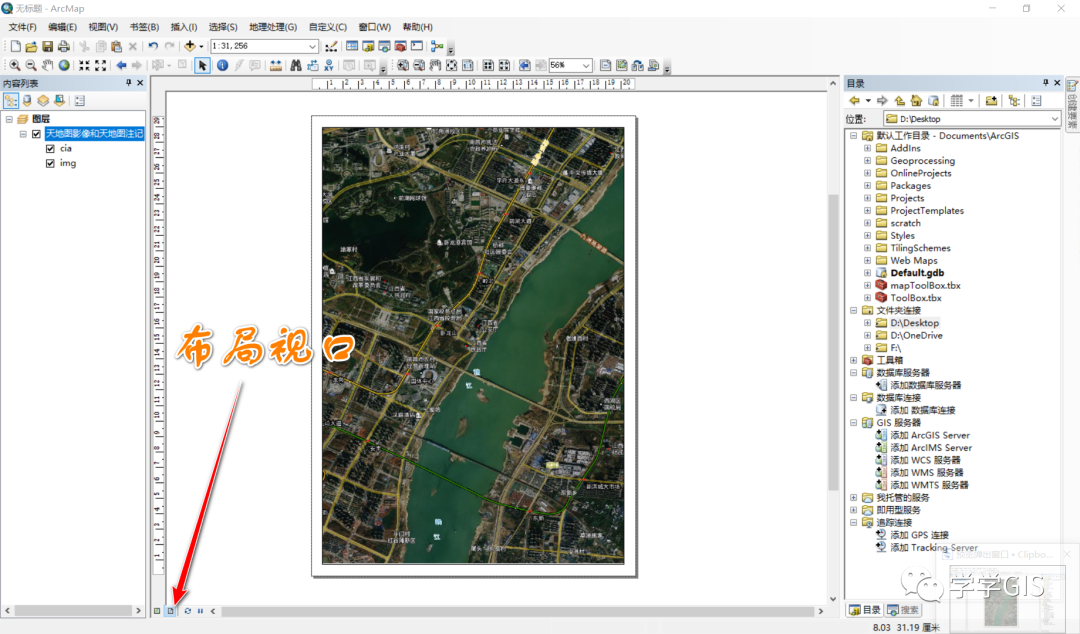
Task: Switch to the 目录 tab at bottom
Action: [864, 610]
